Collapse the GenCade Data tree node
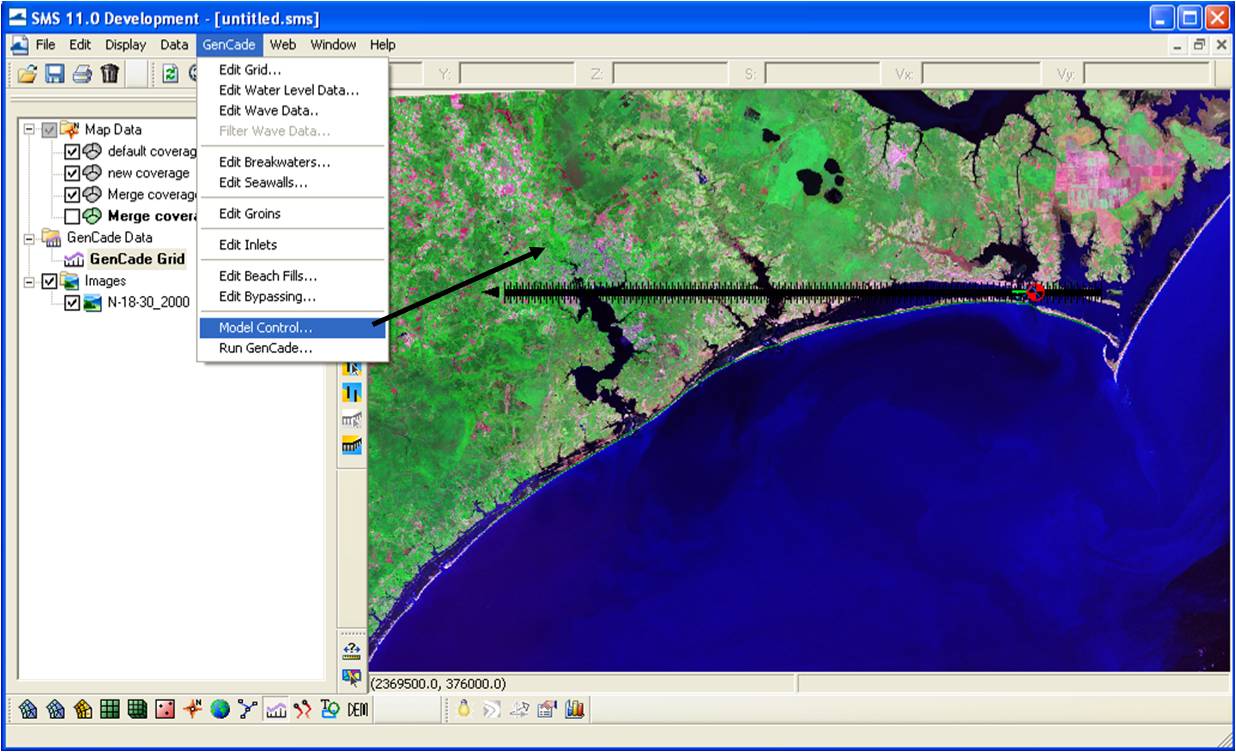 tap(29, 238)
